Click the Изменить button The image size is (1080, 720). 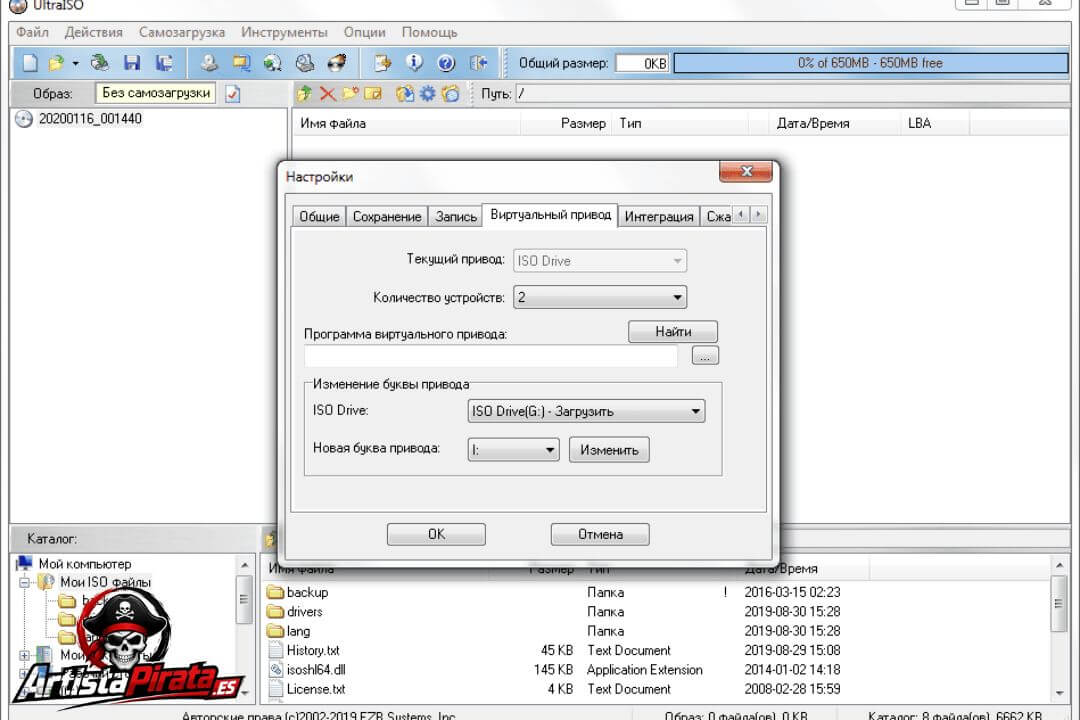pos(609,450)
